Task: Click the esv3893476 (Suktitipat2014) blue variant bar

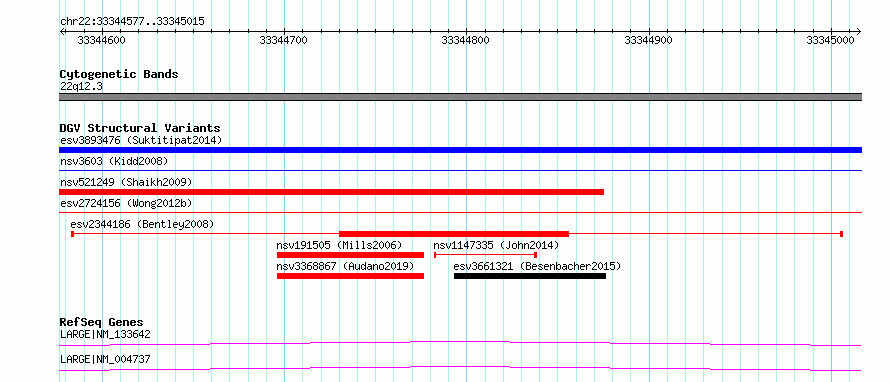Action: coord(460,150)
